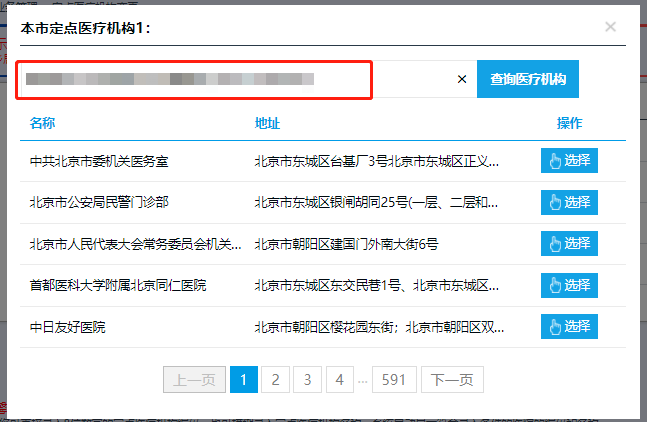Go to page 3 of results

pyautogui.click(x=307, y=380)
